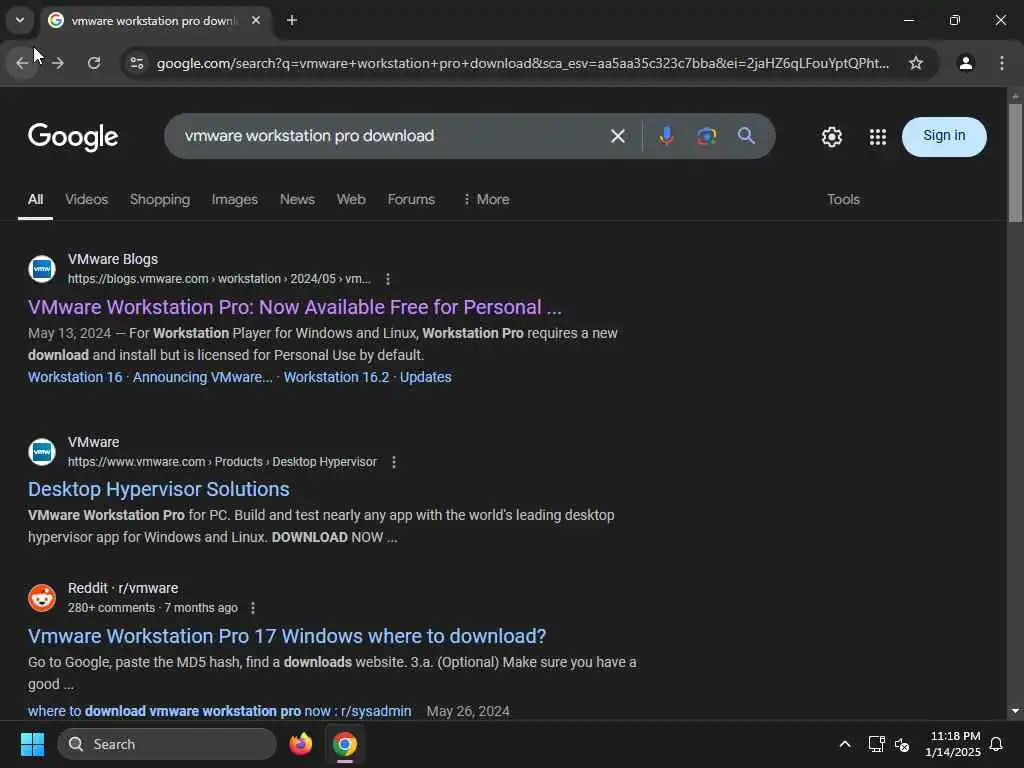The width and height of the screenshot is (1024, 768).
Task: Open Desktop Hypervisor Solutions result
Action: 159,489
